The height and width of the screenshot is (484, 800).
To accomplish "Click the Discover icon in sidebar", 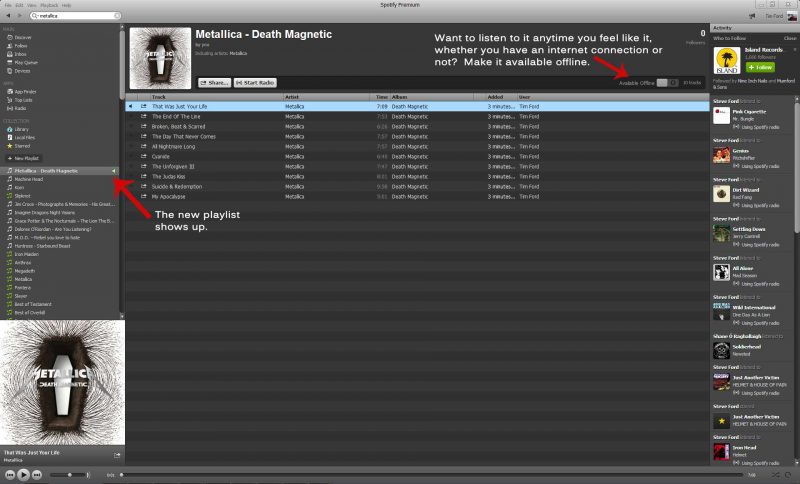I will [x=8, y=37].
